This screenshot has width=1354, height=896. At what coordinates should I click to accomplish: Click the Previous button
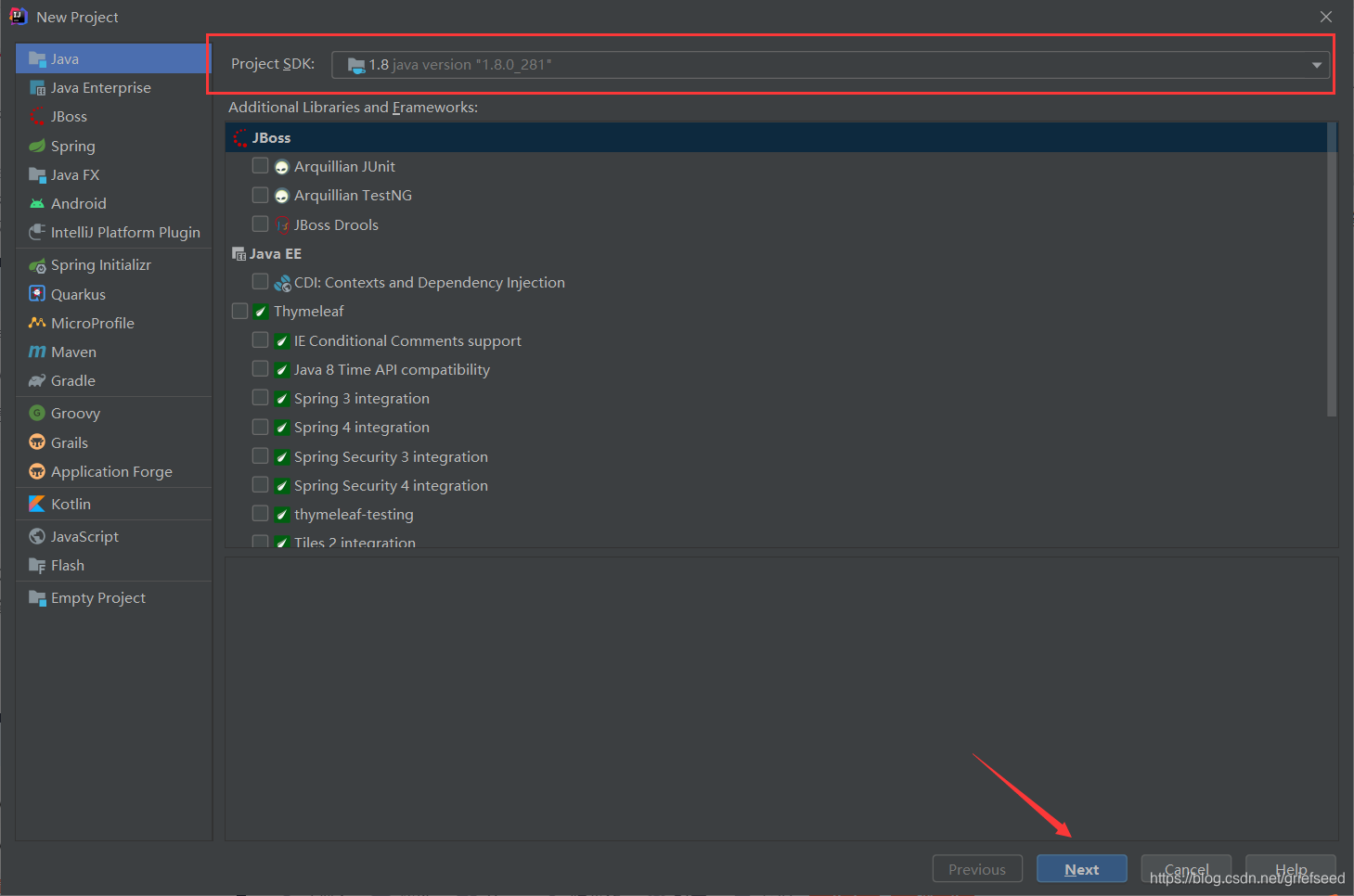[977, 869]
